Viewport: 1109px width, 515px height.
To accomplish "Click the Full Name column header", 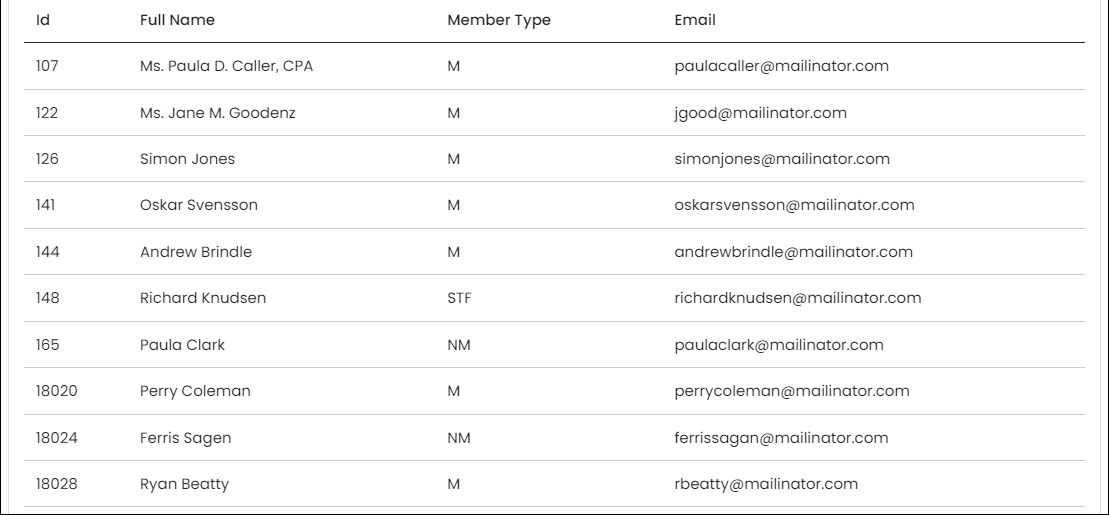I will pyautogui.click(x=178, y=20).
